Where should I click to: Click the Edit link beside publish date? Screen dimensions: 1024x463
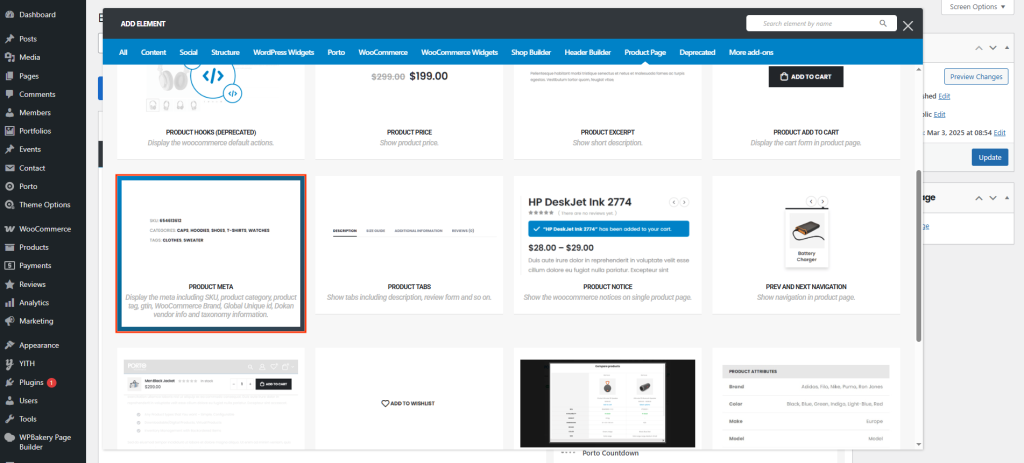1000,131
